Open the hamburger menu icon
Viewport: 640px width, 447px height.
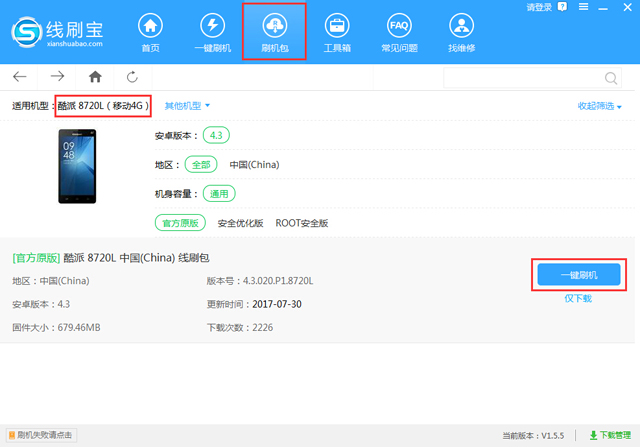(x=584, y=7)
